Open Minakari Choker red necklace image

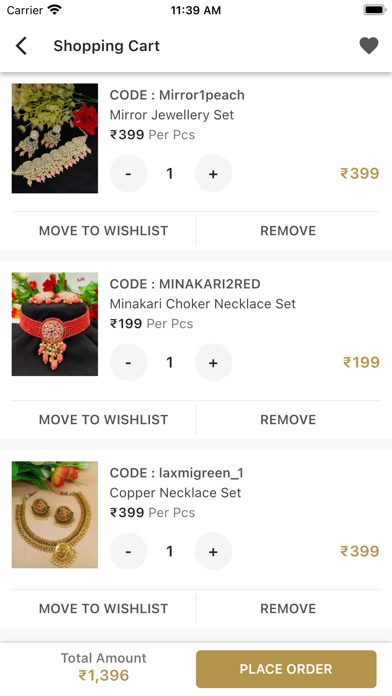click(55, 324)
